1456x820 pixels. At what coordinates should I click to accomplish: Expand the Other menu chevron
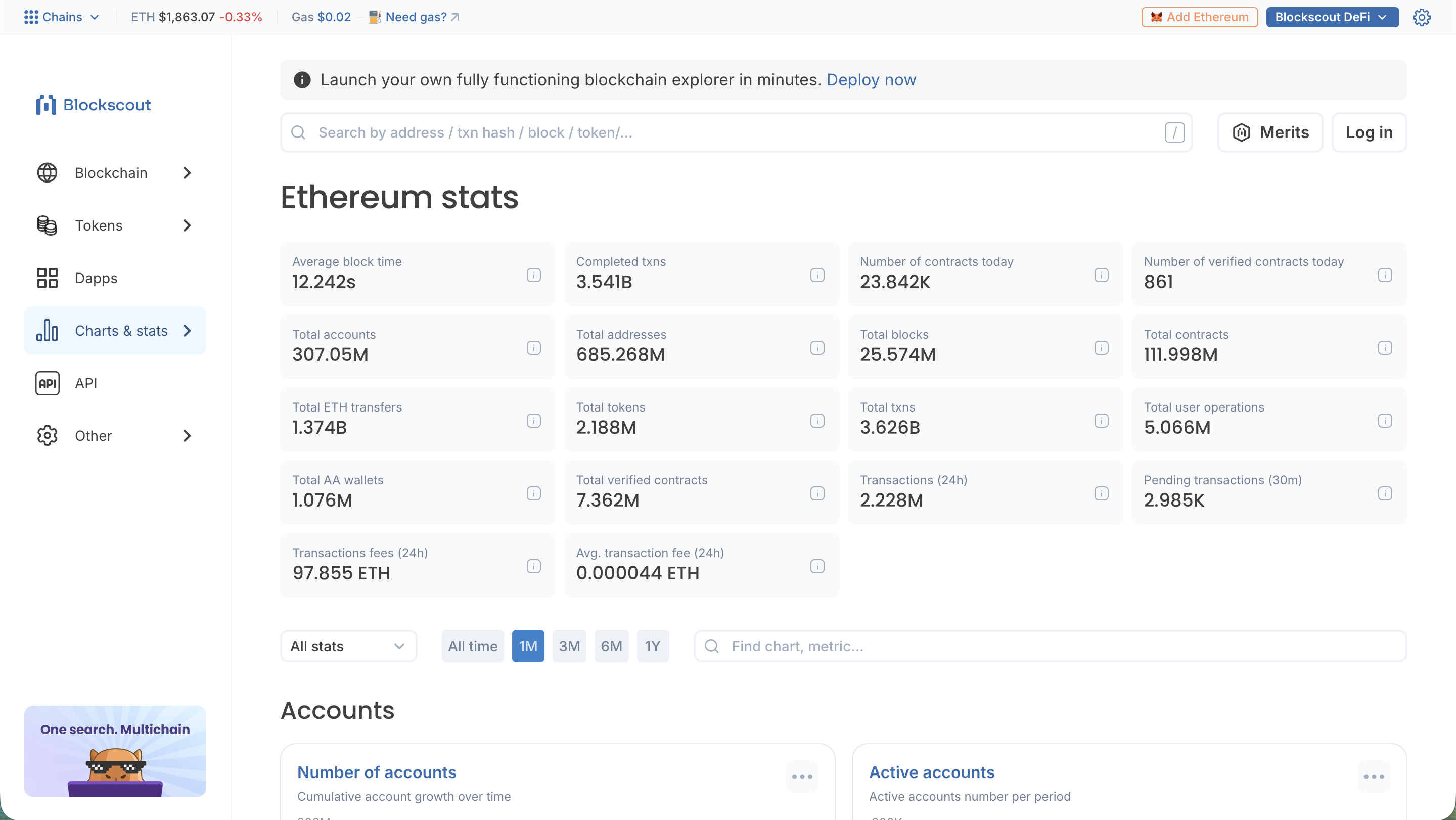pos(187,436)
